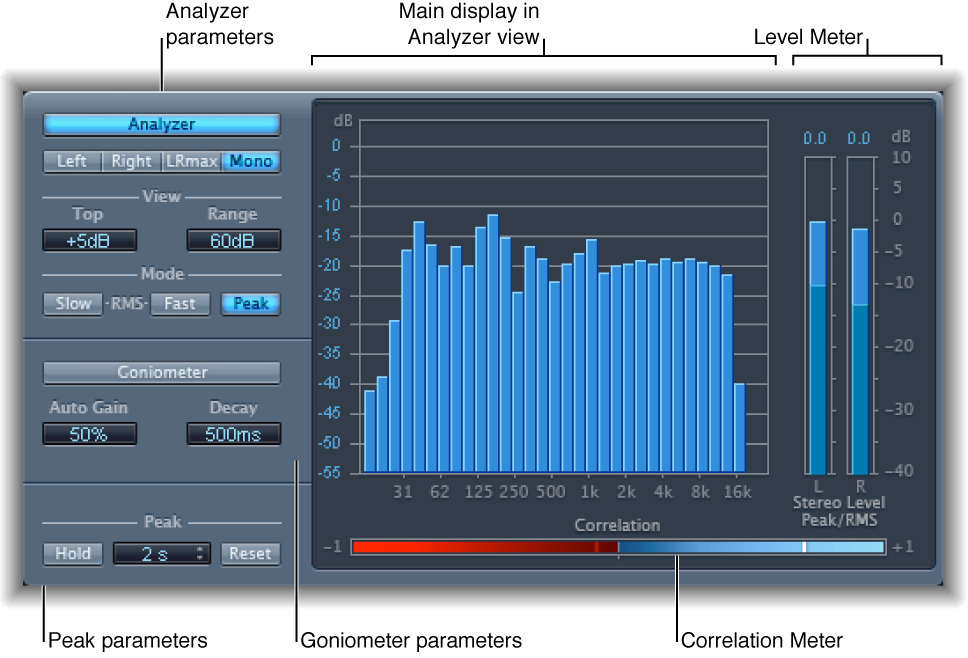Image resolution: width=968 pixels, height=658 pixels.
Task: Select Fast RMS mode
Action: [x=180, y=303]
